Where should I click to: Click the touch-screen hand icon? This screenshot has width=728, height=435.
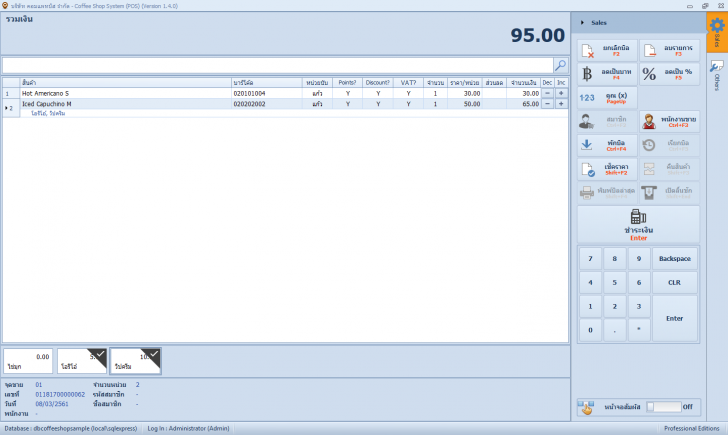click(x=586, y=407)
